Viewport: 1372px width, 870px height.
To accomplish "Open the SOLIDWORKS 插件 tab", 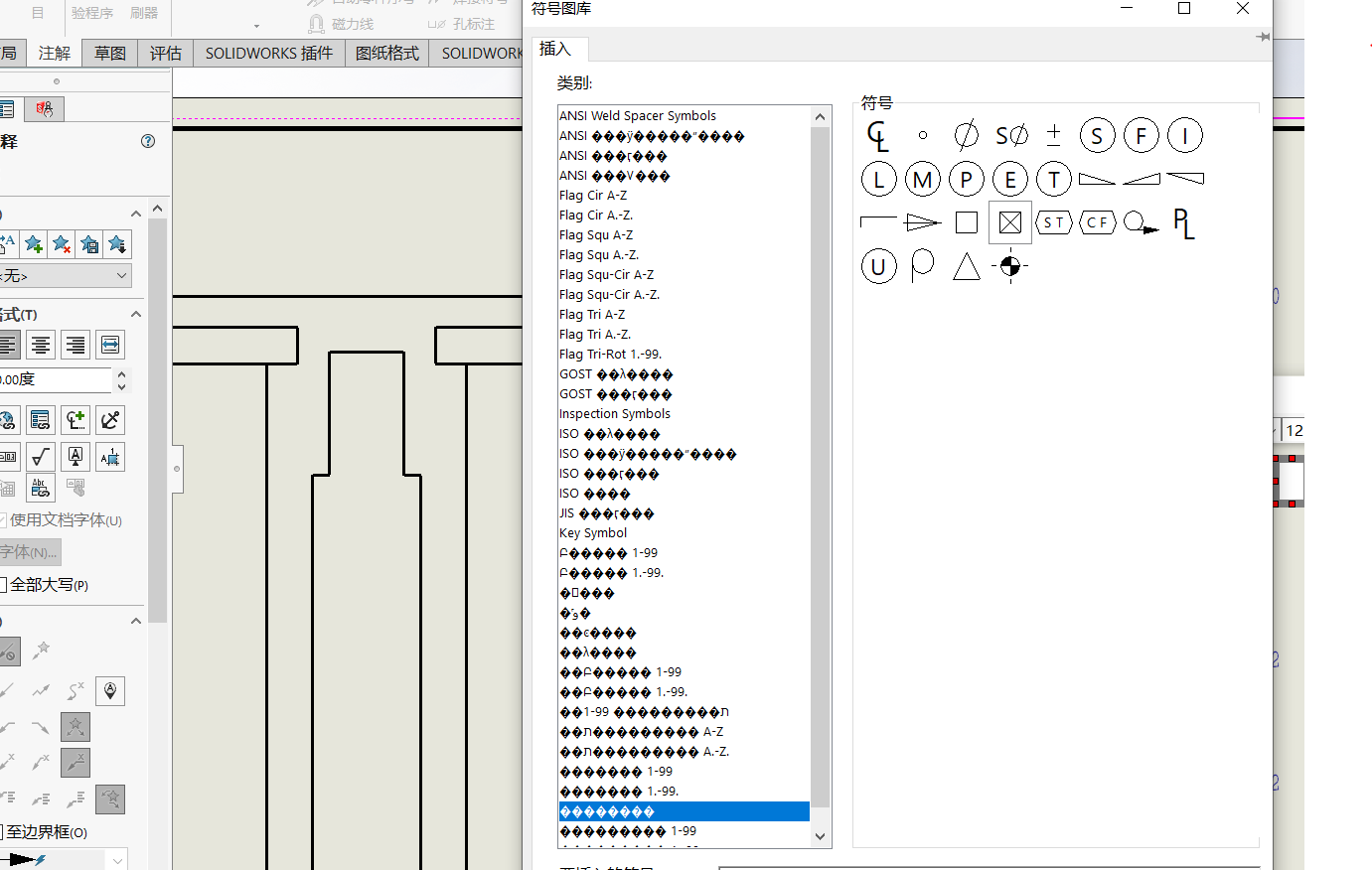I will pos(269,54).
